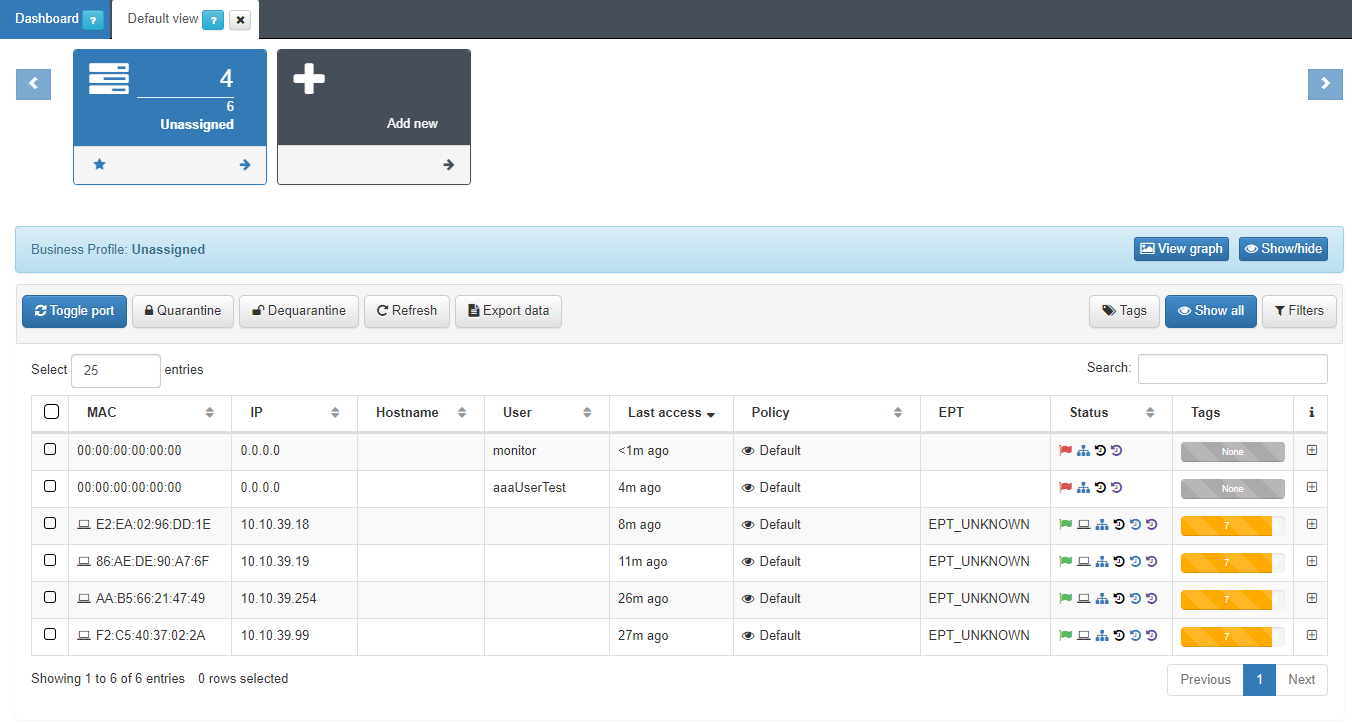Tick checkbox for the F2:C5:40:37:02:2A device
Viewport: 1352px width, 725px height.
click(51, 636)
